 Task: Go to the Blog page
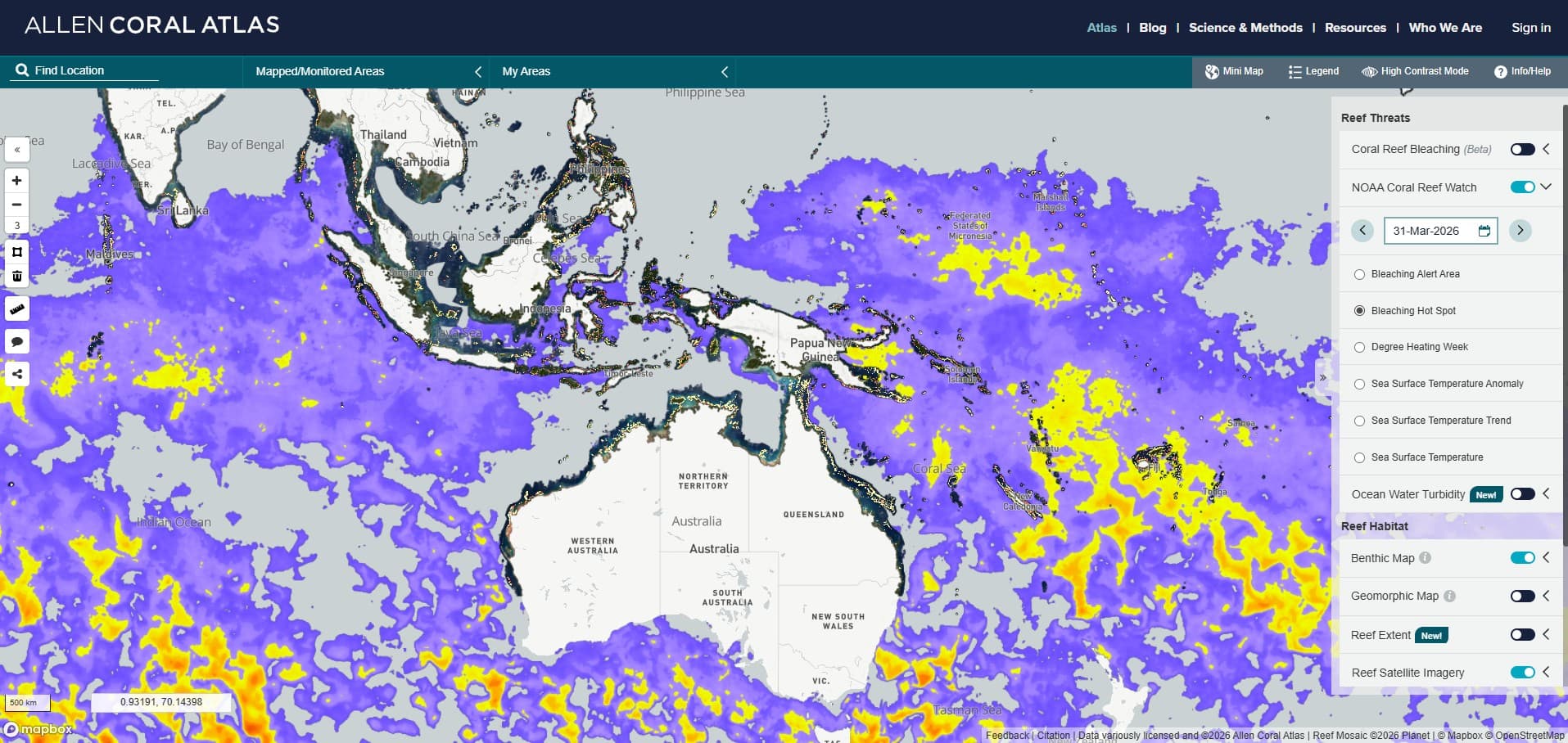(x=1152, y=28)
